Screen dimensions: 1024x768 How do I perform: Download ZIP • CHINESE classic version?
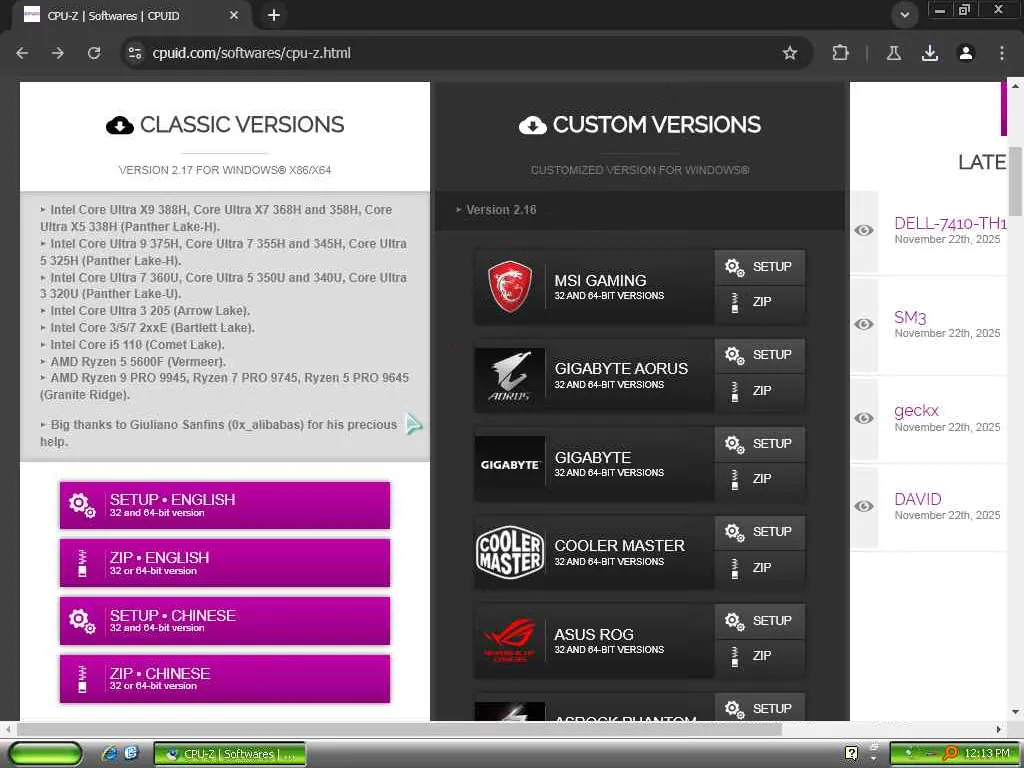pyautogui.click(x=225, y=679)
